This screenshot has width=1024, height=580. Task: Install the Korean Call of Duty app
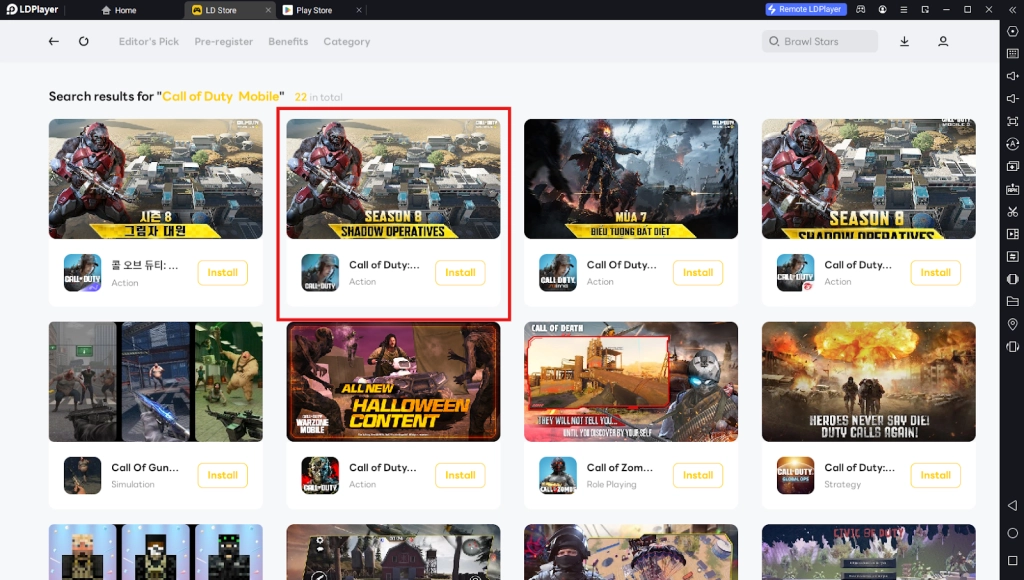click(x=223, y=272)
